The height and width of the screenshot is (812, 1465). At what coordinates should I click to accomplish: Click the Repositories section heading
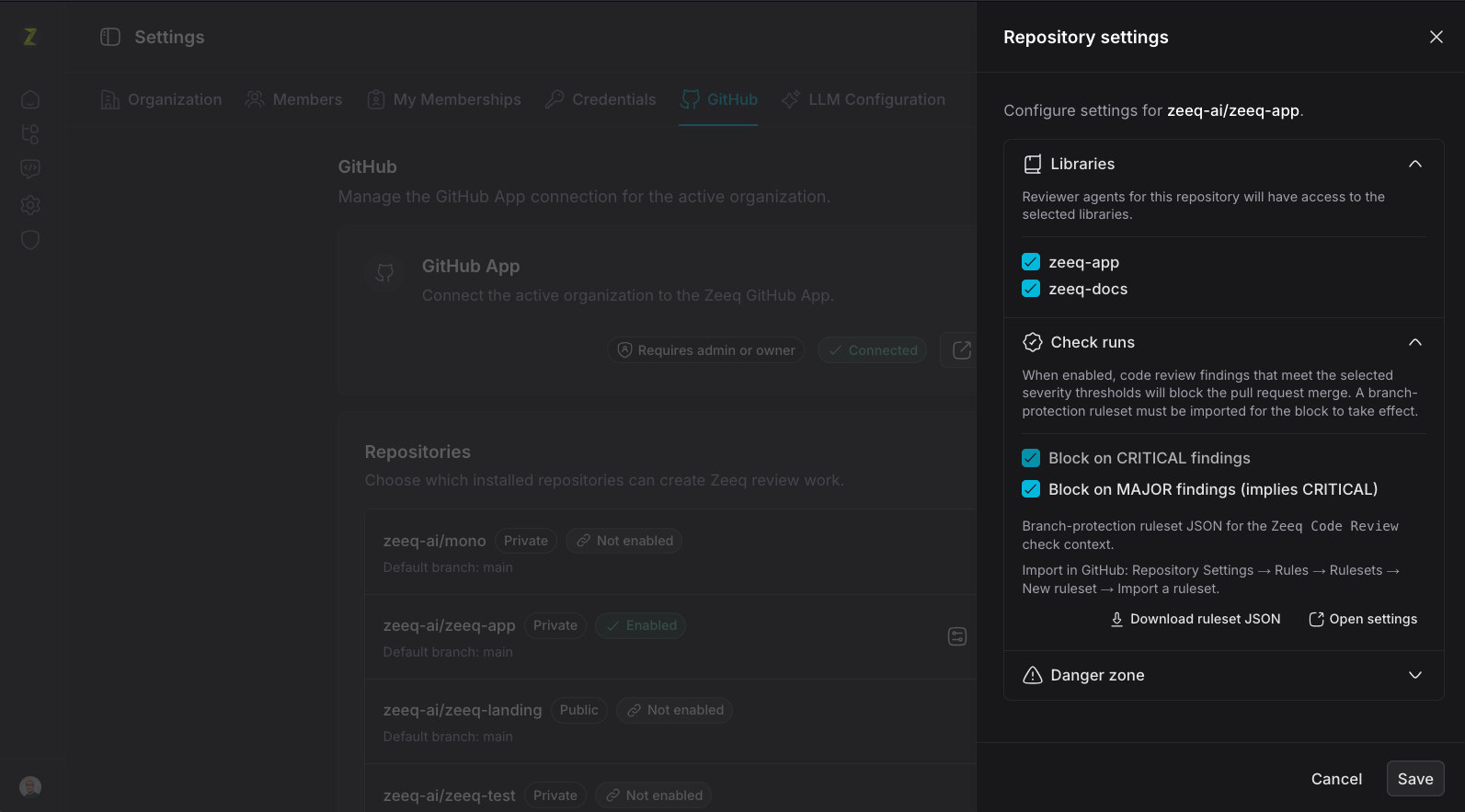tap(418, 452)
